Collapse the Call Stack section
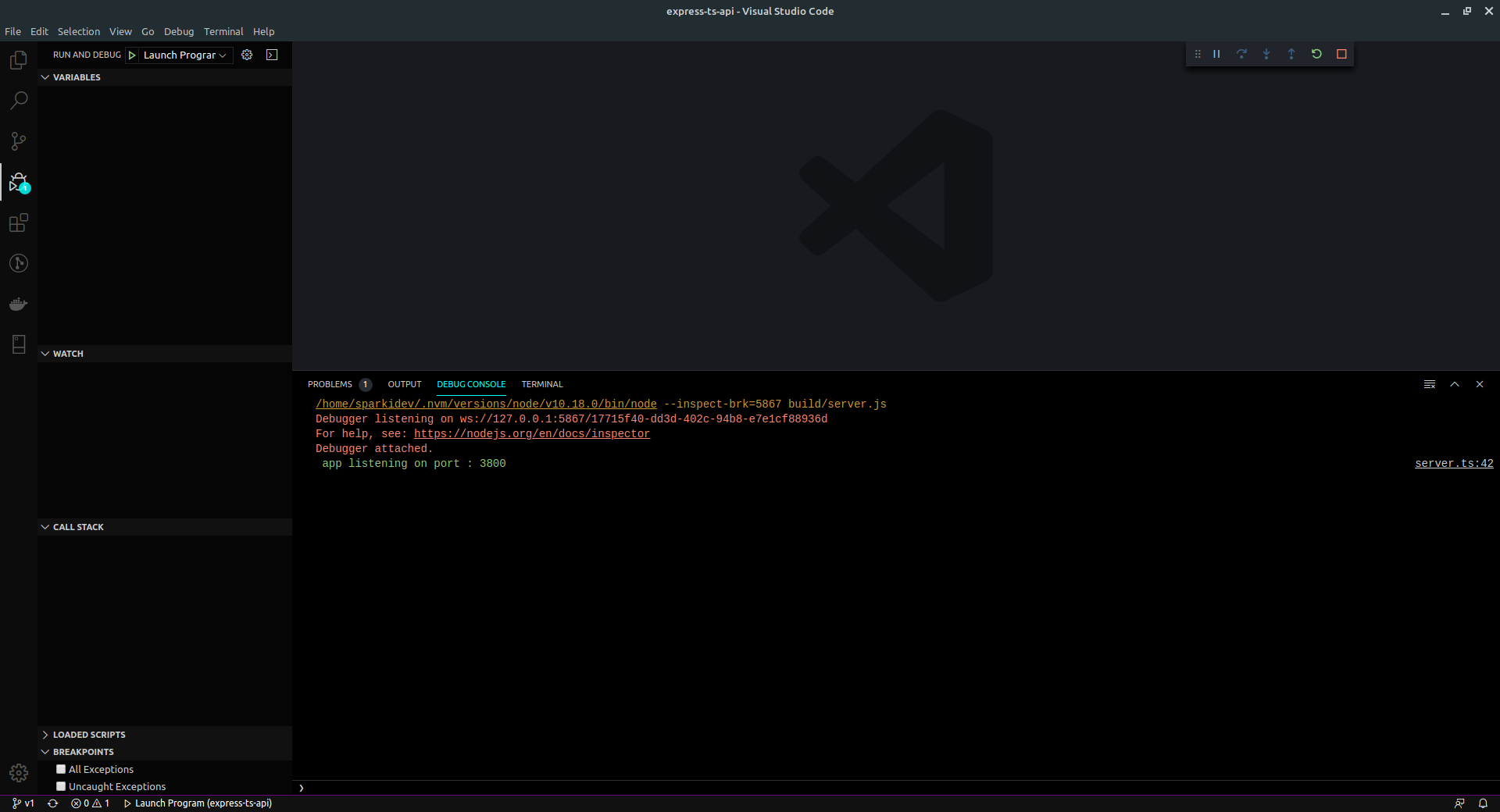The width and height of the screenshot is (1500, 812). coord(165,527)
